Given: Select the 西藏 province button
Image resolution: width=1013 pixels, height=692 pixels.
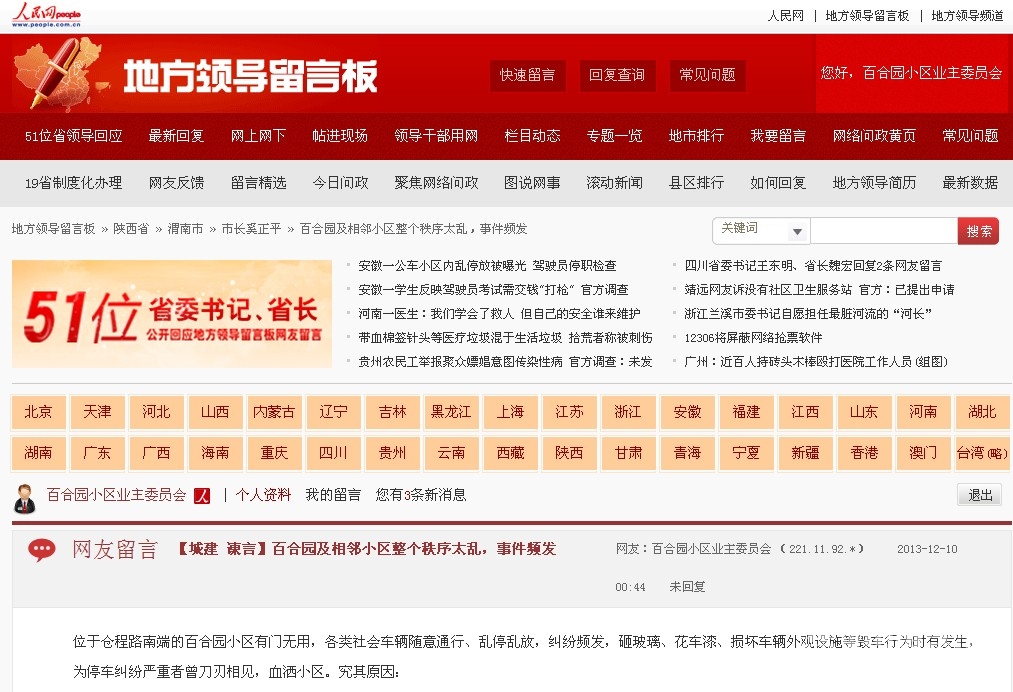Looking at the screenshot, I should (x=510, y=453).
